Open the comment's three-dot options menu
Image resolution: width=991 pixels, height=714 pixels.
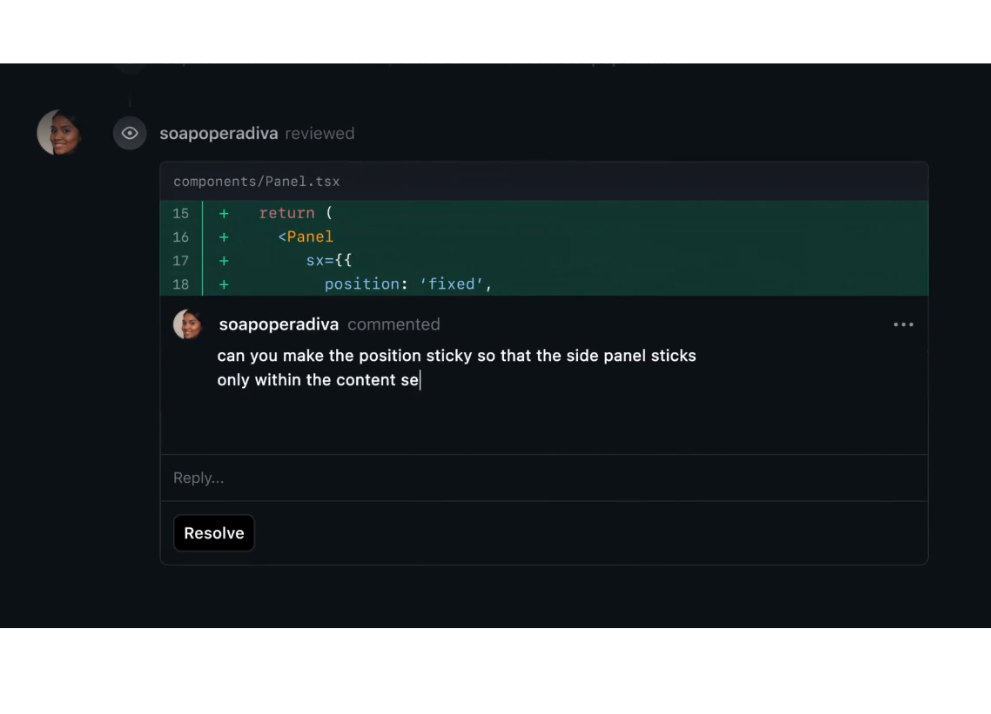click(903, 324)
